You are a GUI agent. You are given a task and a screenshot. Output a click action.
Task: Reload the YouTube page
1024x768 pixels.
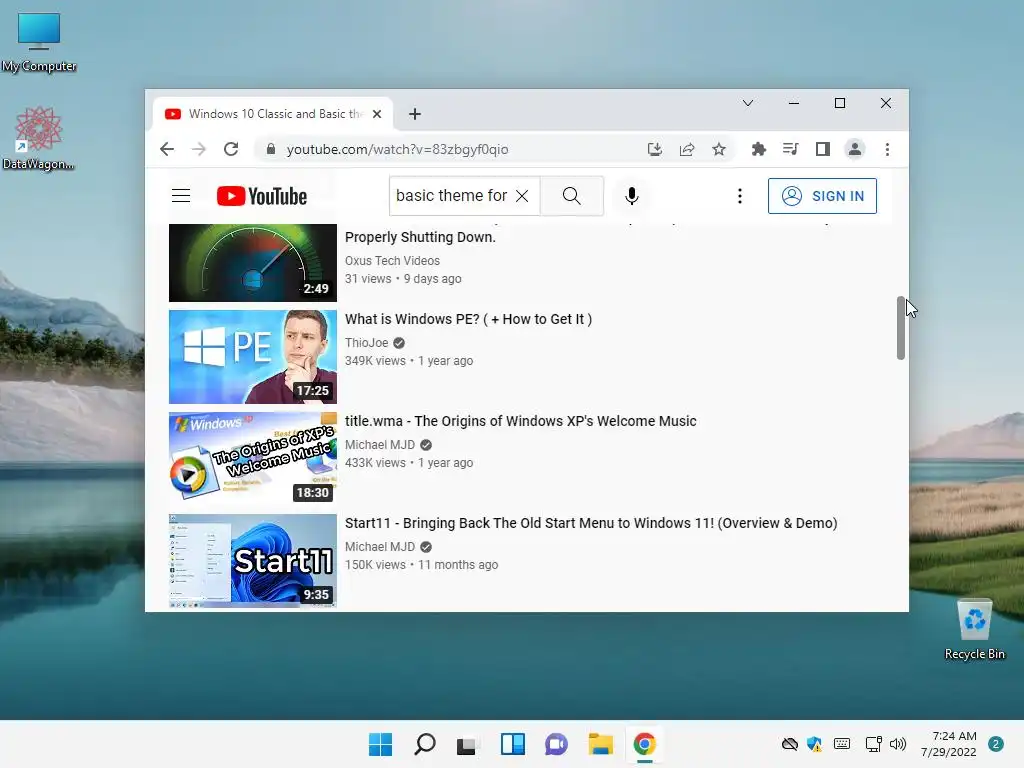pos(231,150)
